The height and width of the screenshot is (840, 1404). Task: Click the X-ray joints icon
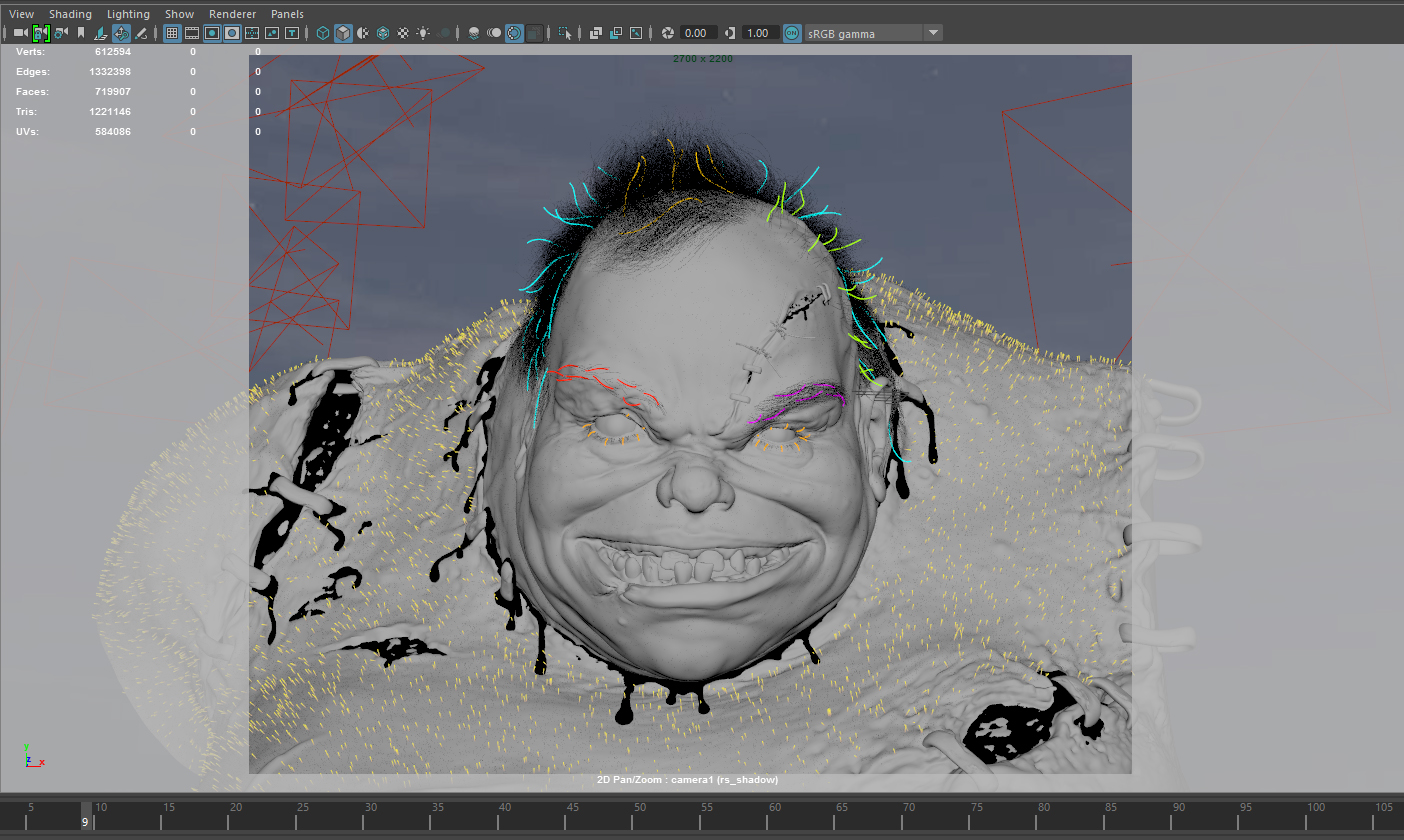636,33
